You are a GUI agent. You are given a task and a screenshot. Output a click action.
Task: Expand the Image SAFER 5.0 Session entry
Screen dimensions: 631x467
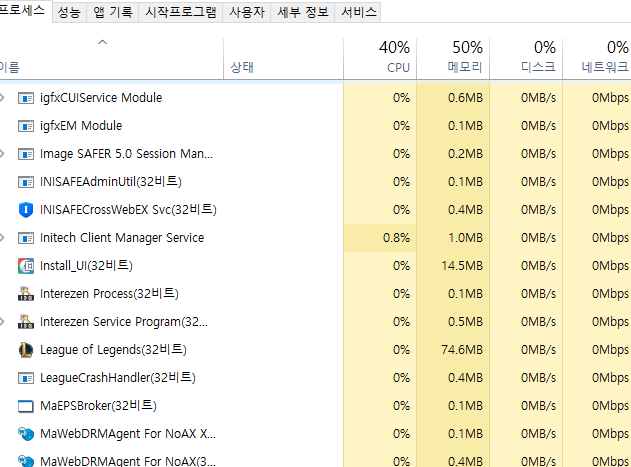pyautogui.click(x=4, y=154)
